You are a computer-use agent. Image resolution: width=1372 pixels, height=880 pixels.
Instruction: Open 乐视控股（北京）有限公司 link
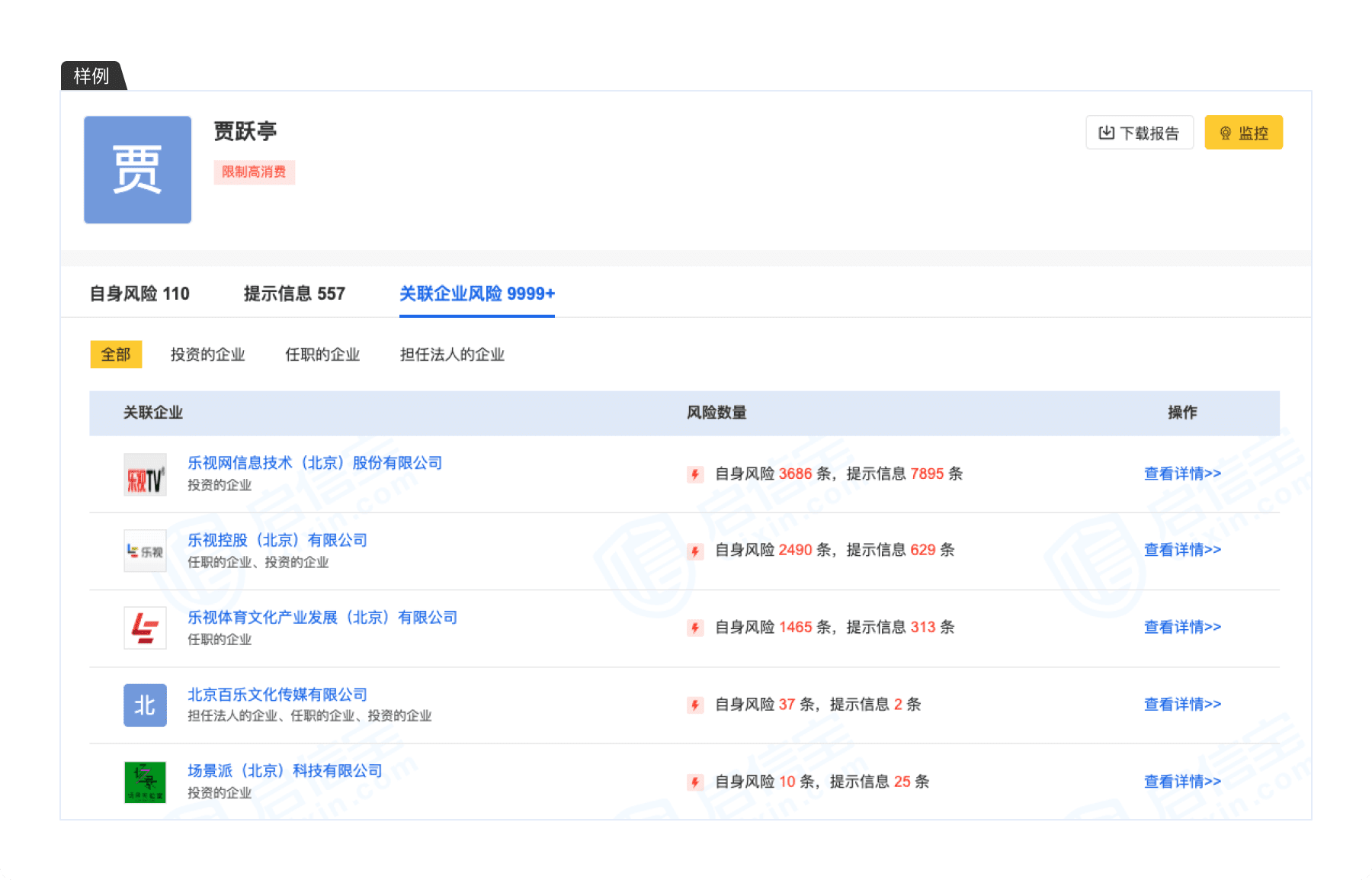[277, 540]
